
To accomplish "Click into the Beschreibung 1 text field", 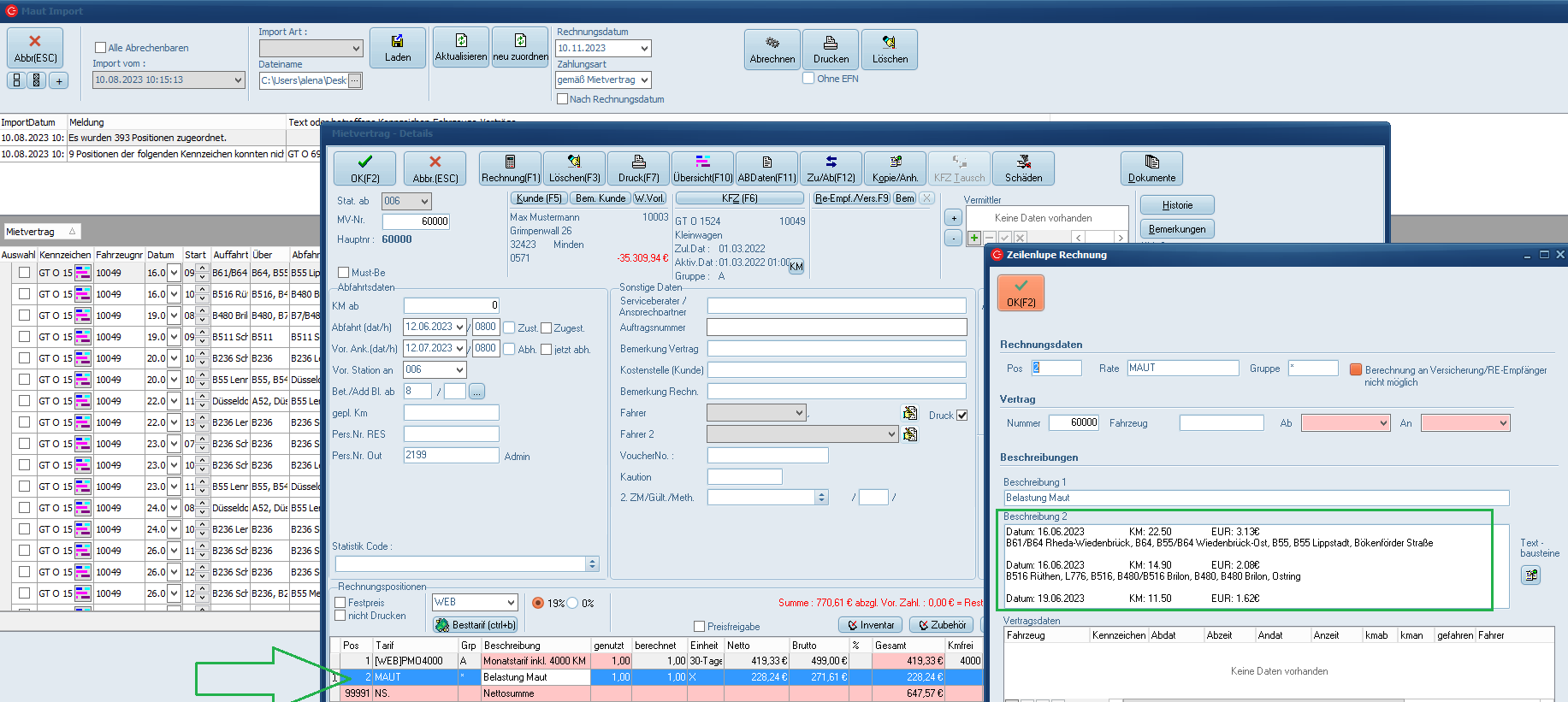I will 1256,498.
